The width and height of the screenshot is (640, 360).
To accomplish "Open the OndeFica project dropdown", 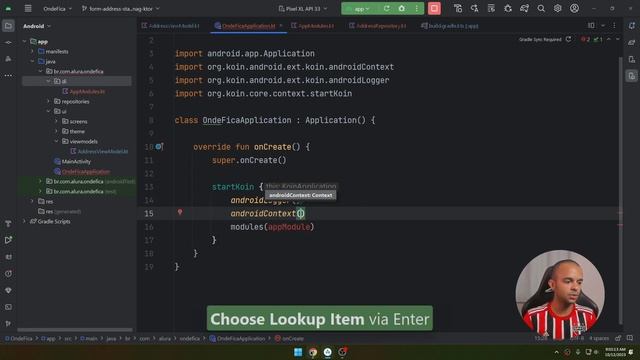I will click(x=58, y=9).
